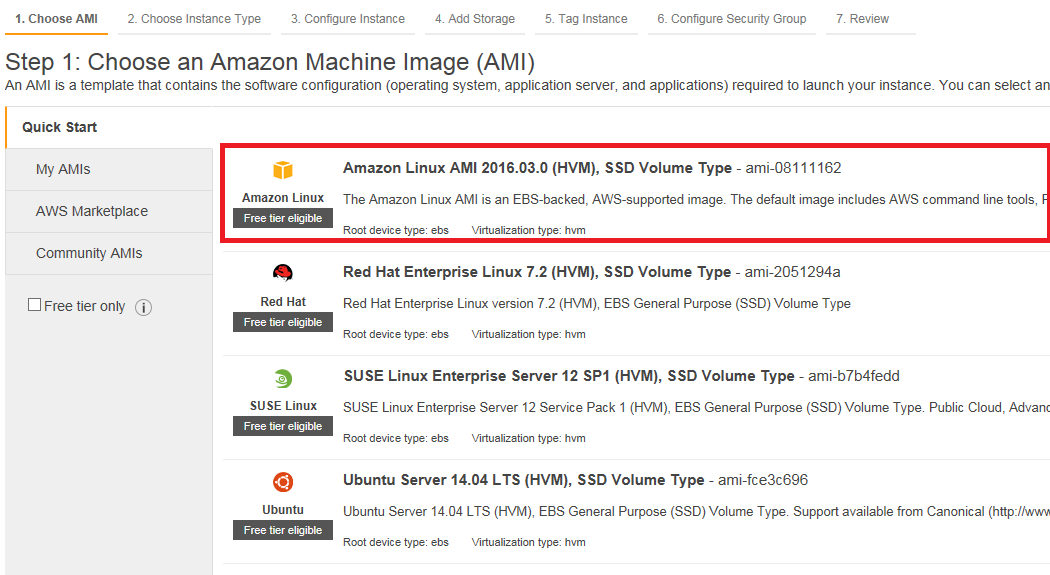1050x575 pixels.
Task: Click the Red Hat Enterprise Linux 7.2 title
Action: pos(536,272)
